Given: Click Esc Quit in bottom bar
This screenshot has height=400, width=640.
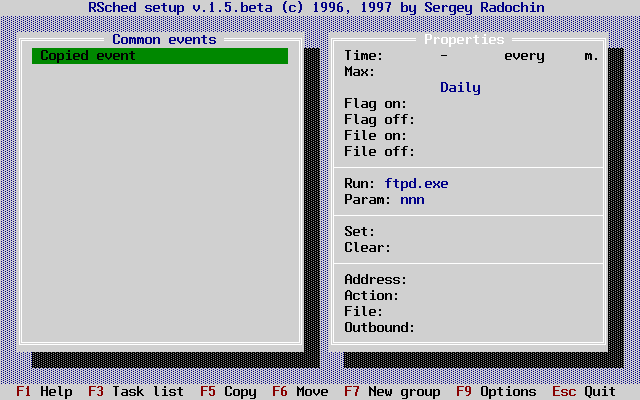Looking at the screenshot, I should pyautogui.click(x=584, y=391).
